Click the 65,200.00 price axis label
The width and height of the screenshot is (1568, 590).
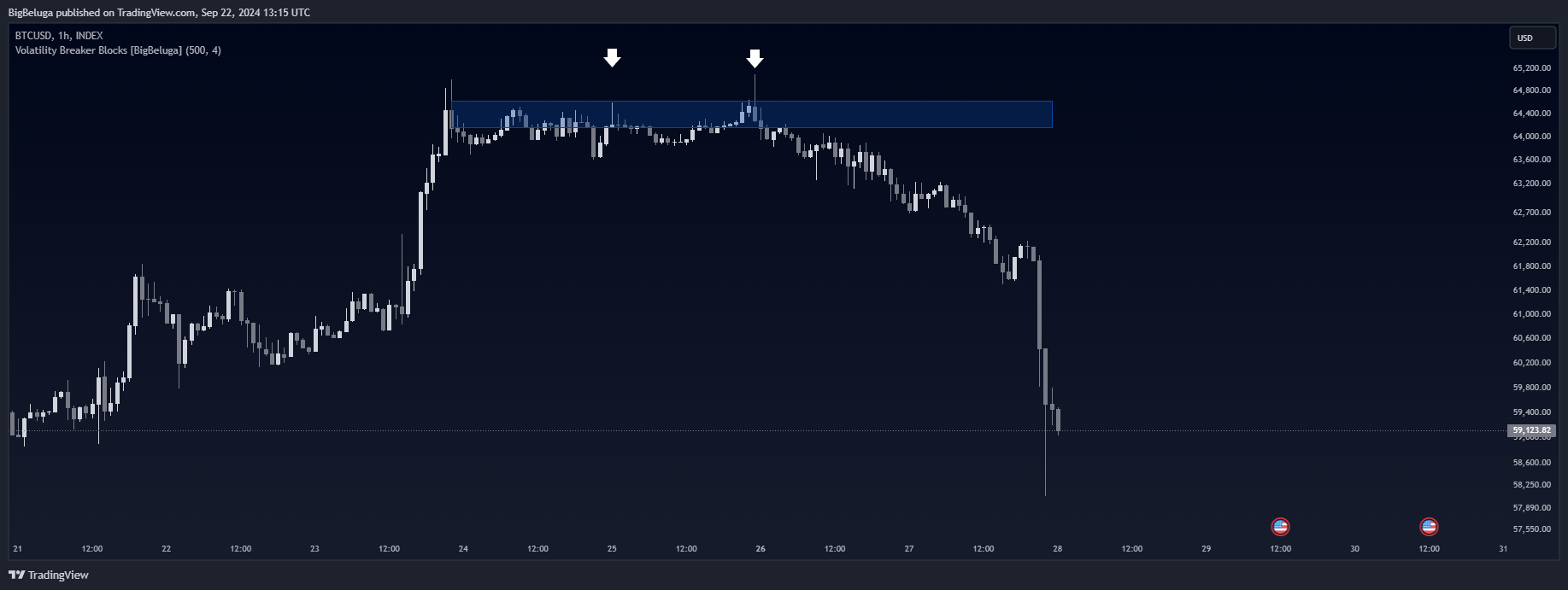click(x=1531, y=67)
